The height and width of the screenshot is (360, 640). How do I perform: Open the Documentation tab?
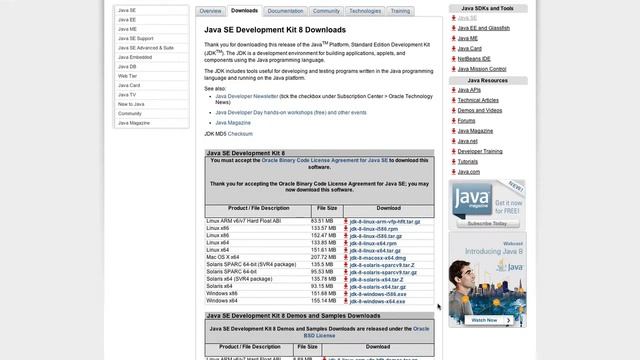pyautogui.click(x=285, y=11)
